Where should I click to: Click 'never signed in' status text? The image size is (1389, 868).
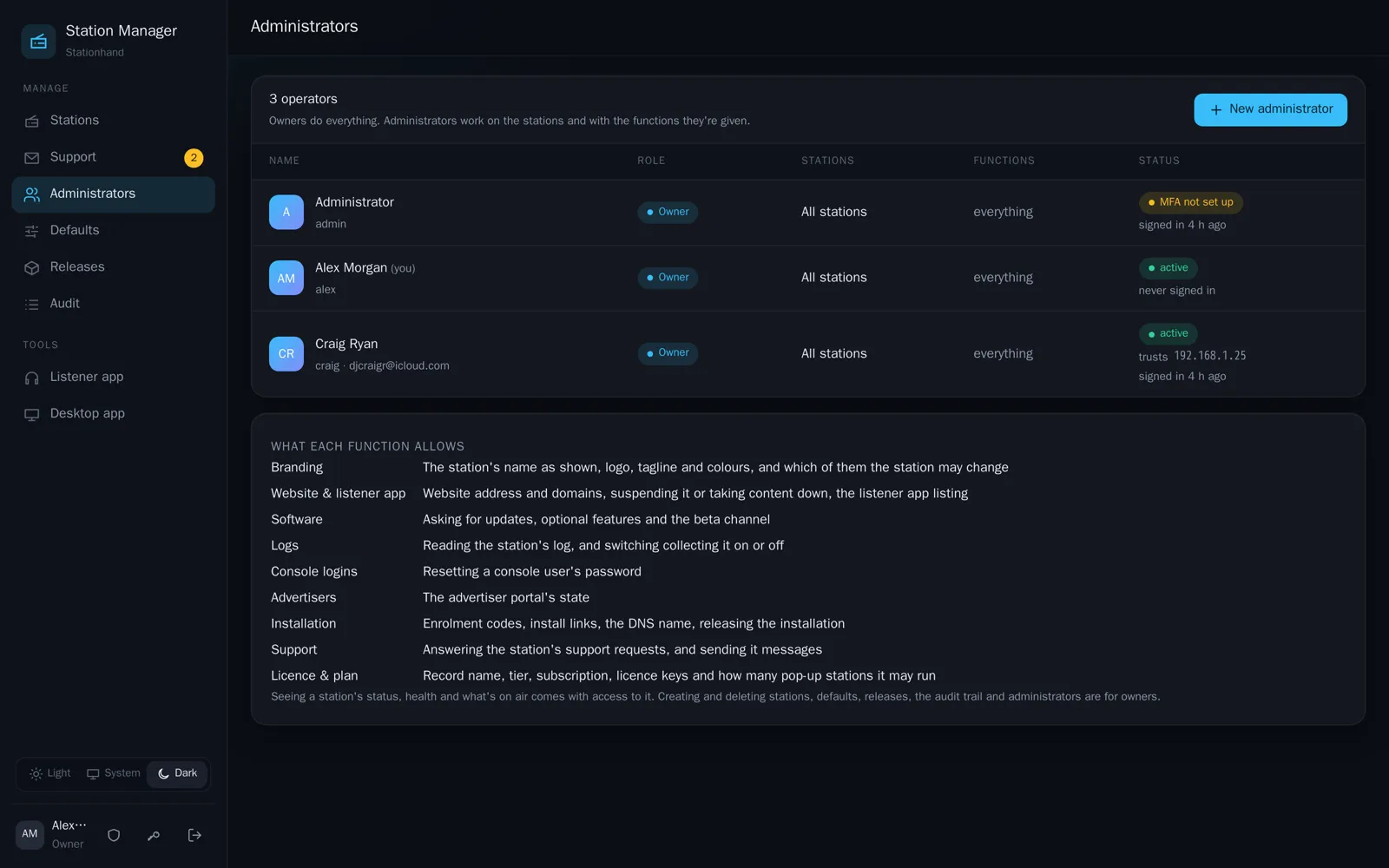[1176, 292]
